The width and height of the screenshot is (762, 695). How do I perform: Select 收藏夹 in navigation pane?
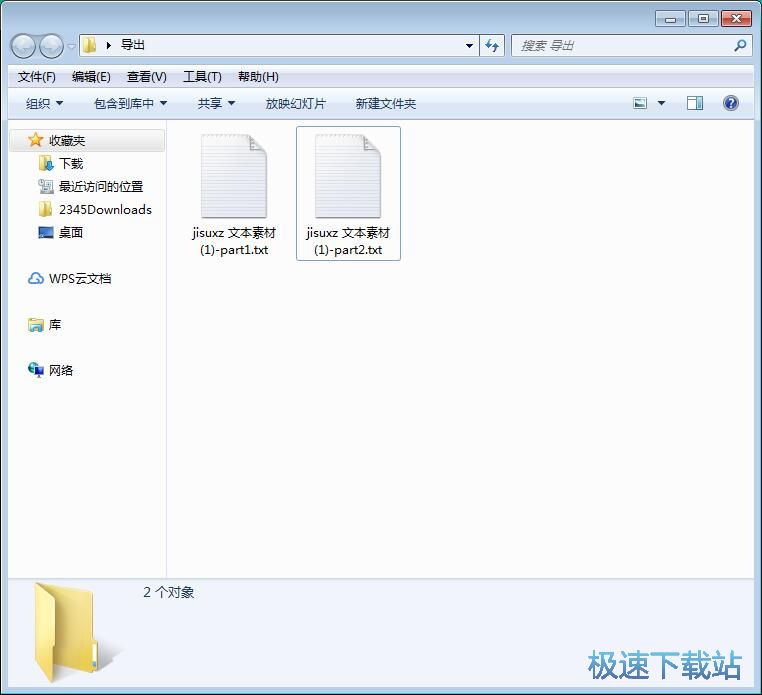click(87, 140)
